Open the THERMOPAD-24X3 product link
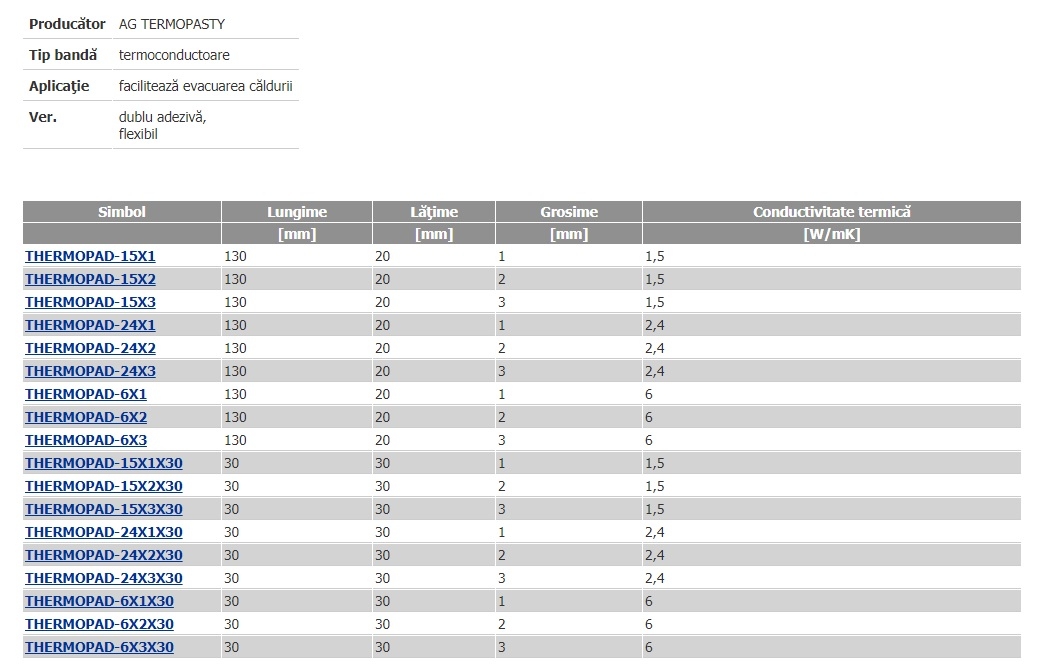This screenshot has width=1044, height=671. [x=90, y=371]
